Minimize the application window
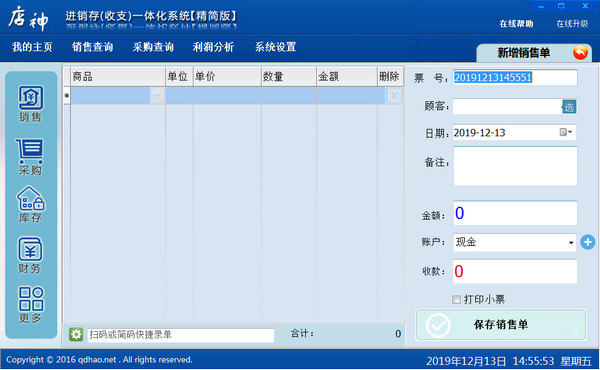Viewport: 600px width, 370px height. tap(541, 6)
